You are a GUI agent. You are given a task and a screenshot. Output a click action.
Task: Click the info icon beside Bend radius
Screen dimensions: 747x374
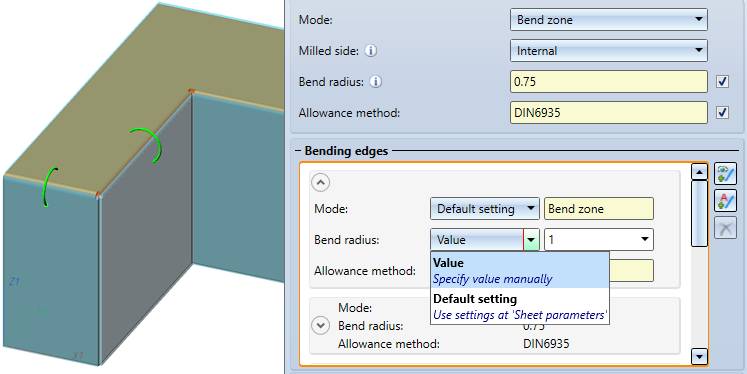[x=376, y=82]
